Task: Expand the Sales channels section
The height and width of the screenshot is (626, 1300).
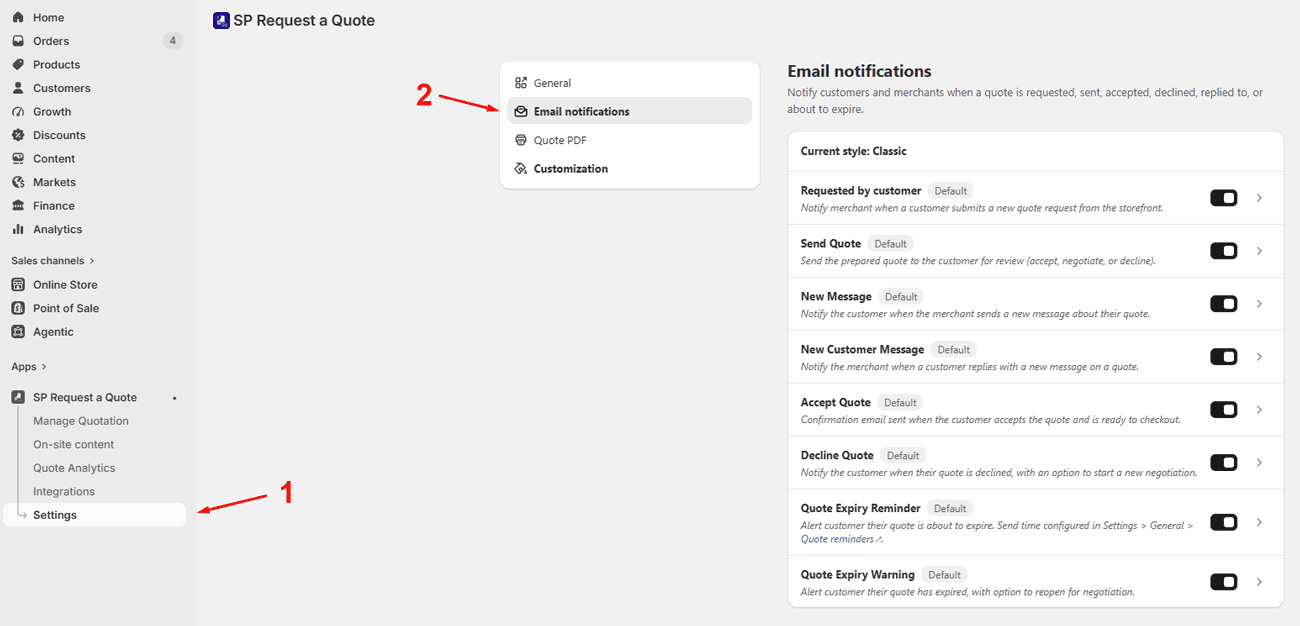Action: pos(53,261)
